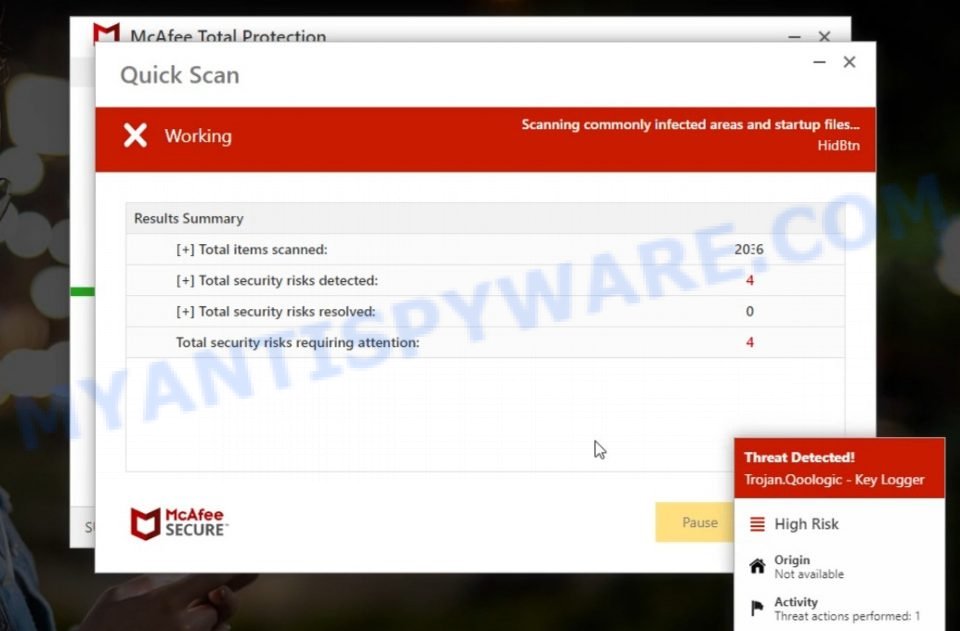
Task: Click the 'High Risk' label in the popup
Action: 806,524
